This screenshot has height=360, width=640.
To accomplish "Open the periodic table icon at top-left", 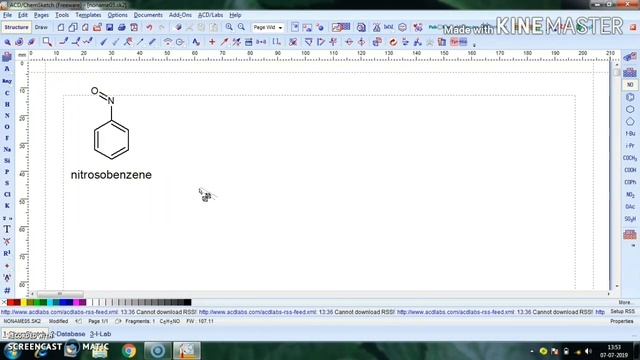I will tap(7, 57).
